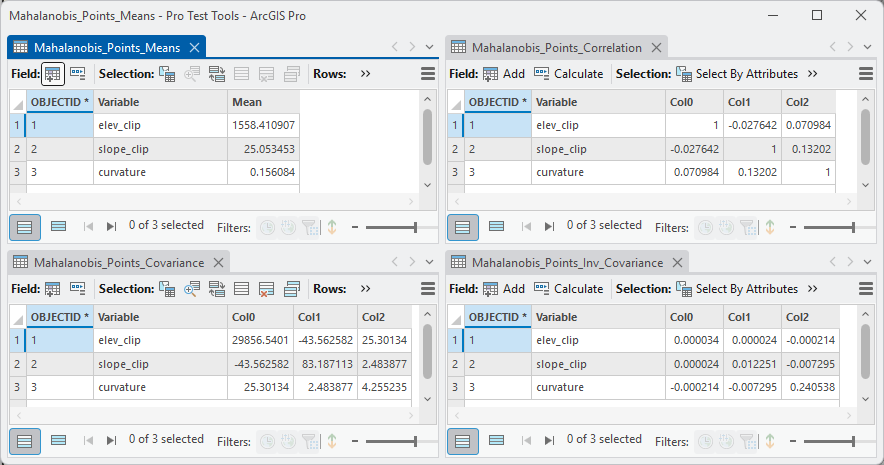Toggle Show Selected Records in Covariance table
The image size is (884, 465).
pyautogui.click(x=59, y=441)
